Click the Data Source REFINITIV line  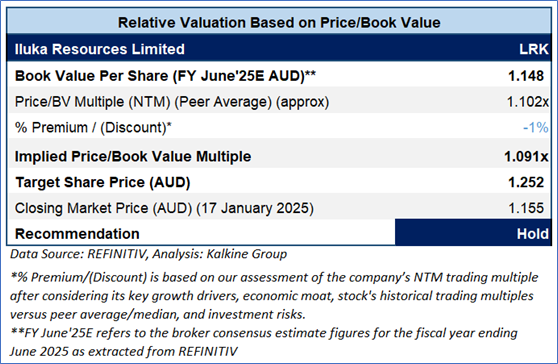pos(148,254)
